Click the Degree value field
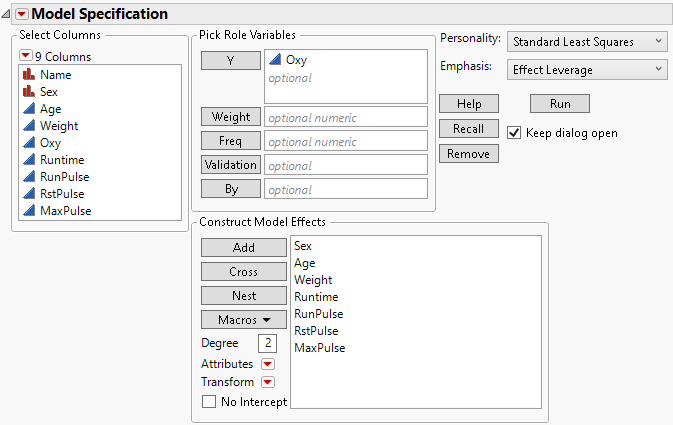The height and width of the screenshot is (425, 673). point(268,343)
